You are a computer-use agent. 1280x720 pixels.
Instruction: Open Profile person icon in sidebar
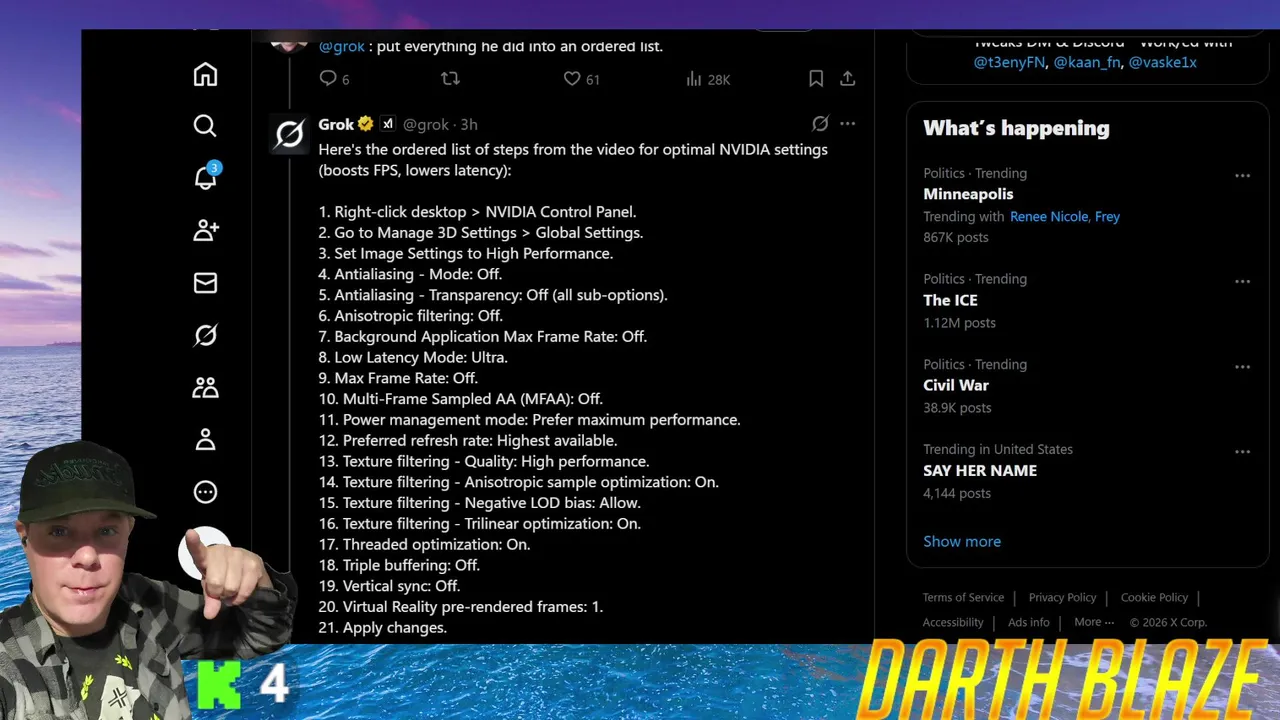pos(205,439)
